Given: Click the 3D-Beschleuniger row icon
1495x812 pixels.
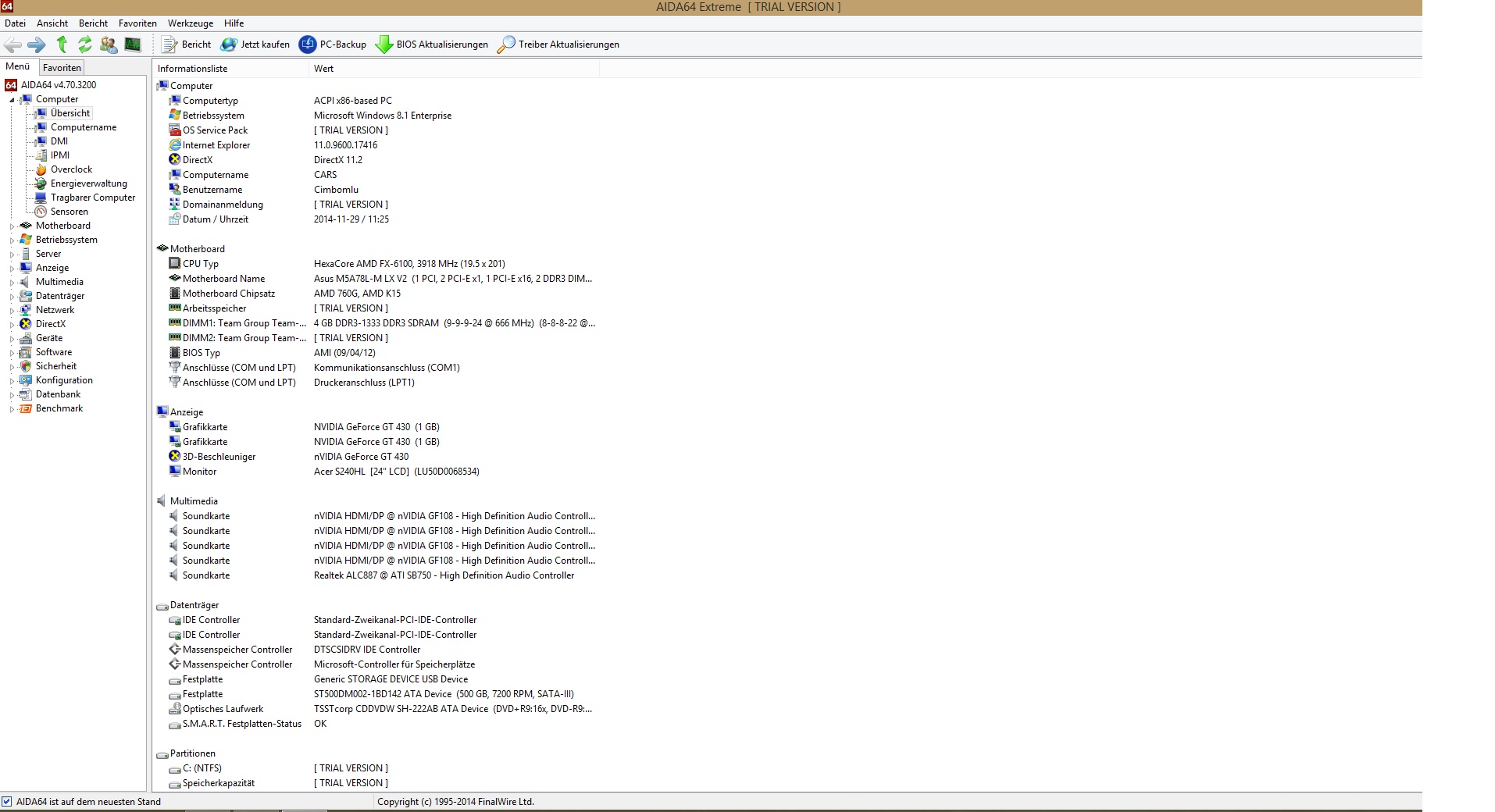Looking at the screenshot, I should point(175,457).
